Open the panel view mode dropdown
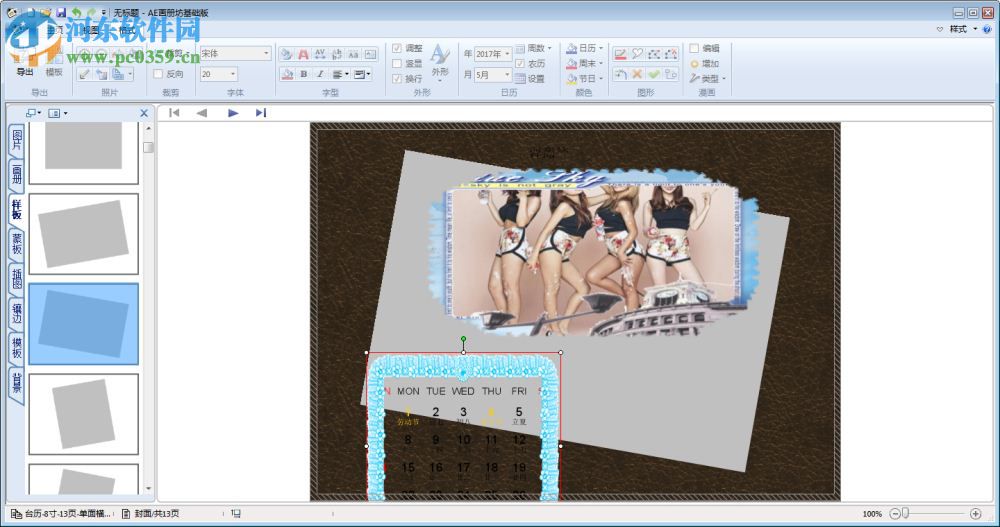 tap(57, 113)
